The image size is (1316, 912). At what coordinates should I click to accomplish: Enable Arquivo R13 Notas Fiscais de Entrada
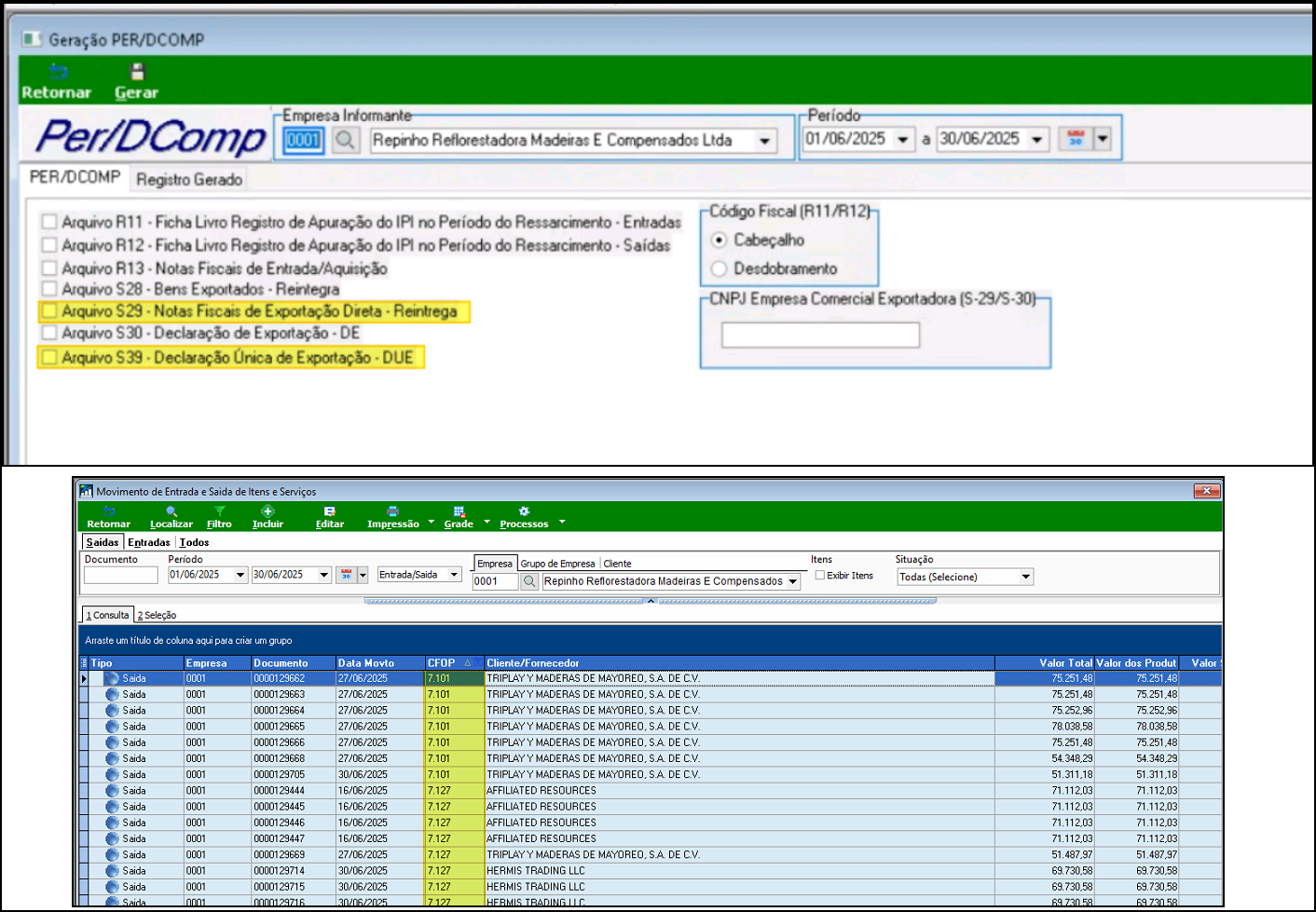coord(49,268)
